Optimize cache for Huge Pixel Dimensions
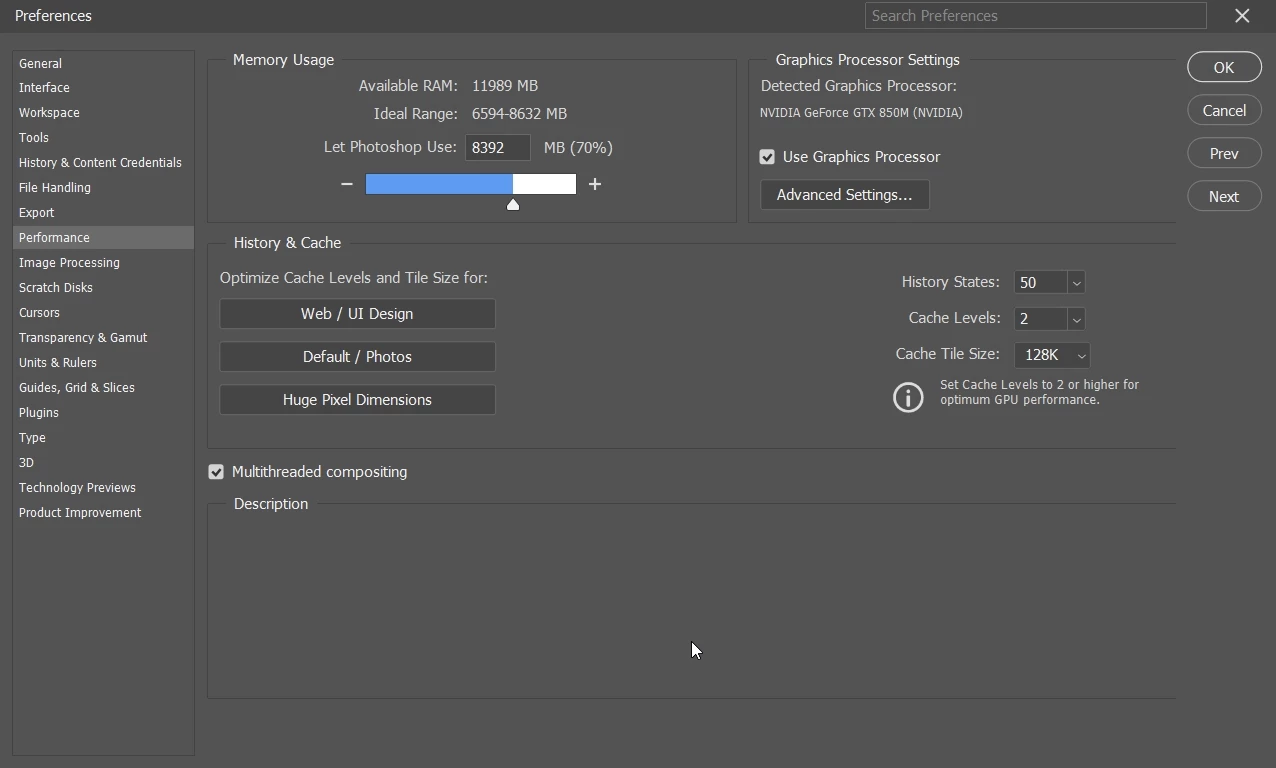This screenshot has width=1276, height=768. pos(357,400)
